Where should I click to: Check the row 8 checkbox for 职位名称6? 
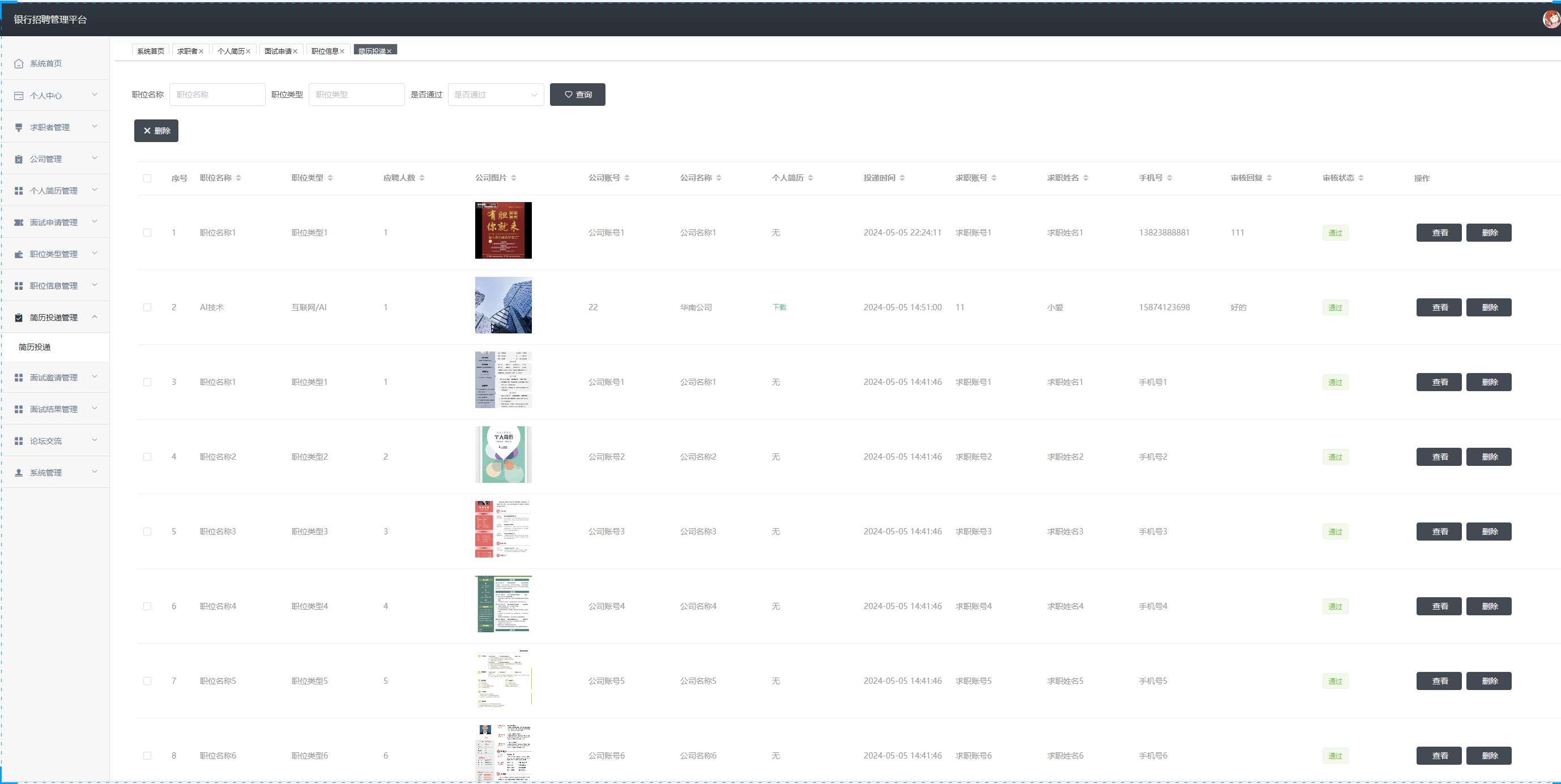(147, 756)
